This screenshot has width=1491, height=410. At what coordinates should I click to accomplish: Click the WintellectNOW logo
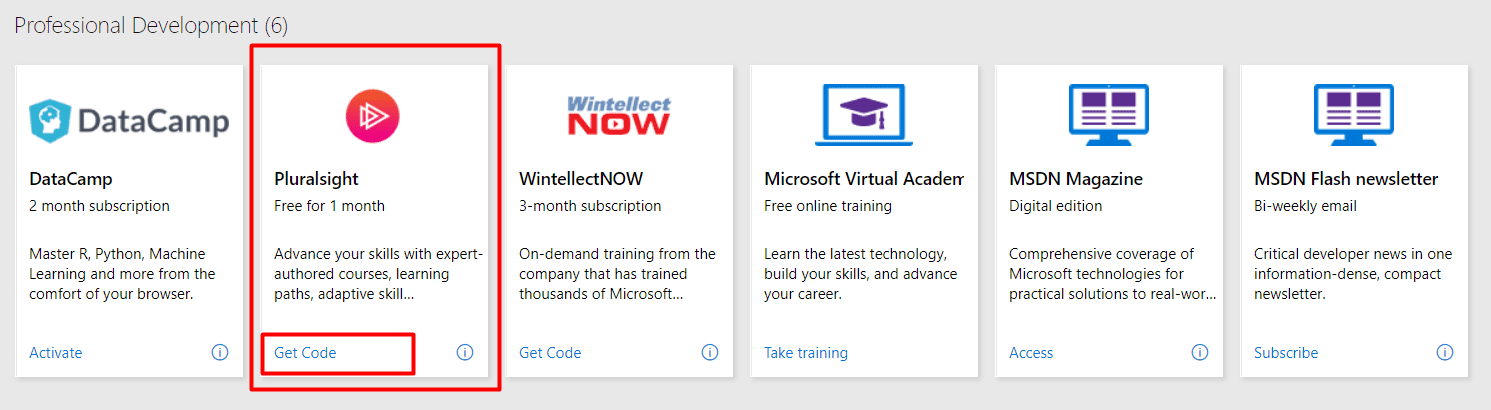click(x=618, y=116)
